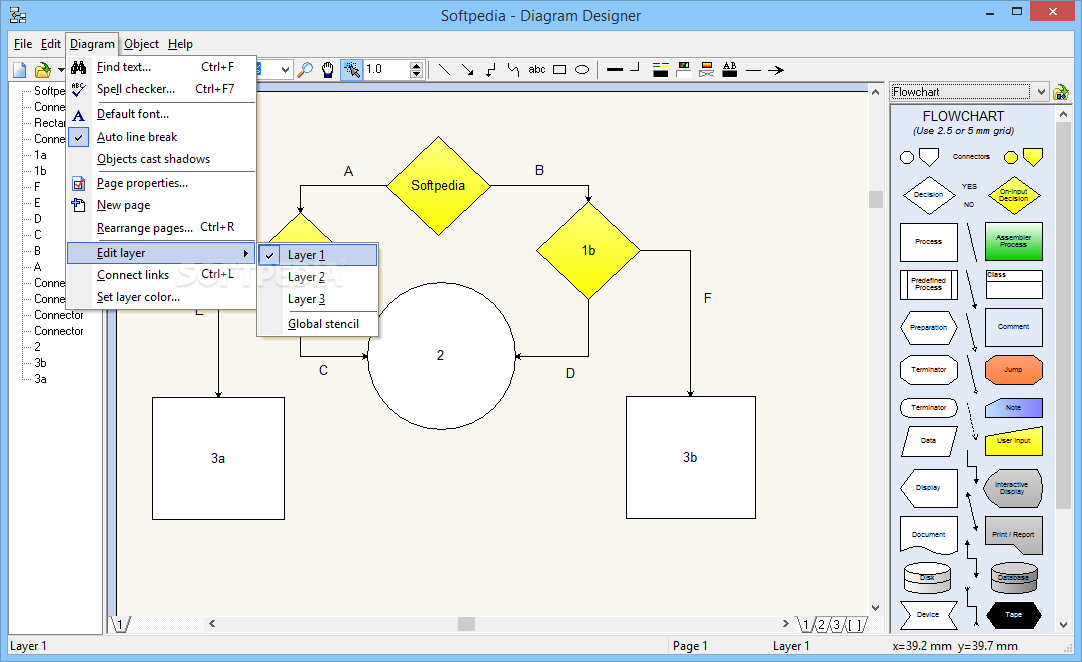Image resolution: width=1082 pixels, height=662 pixels.
Task: Click the canvas vertical scroll down arrow
Action: (876, 608)
